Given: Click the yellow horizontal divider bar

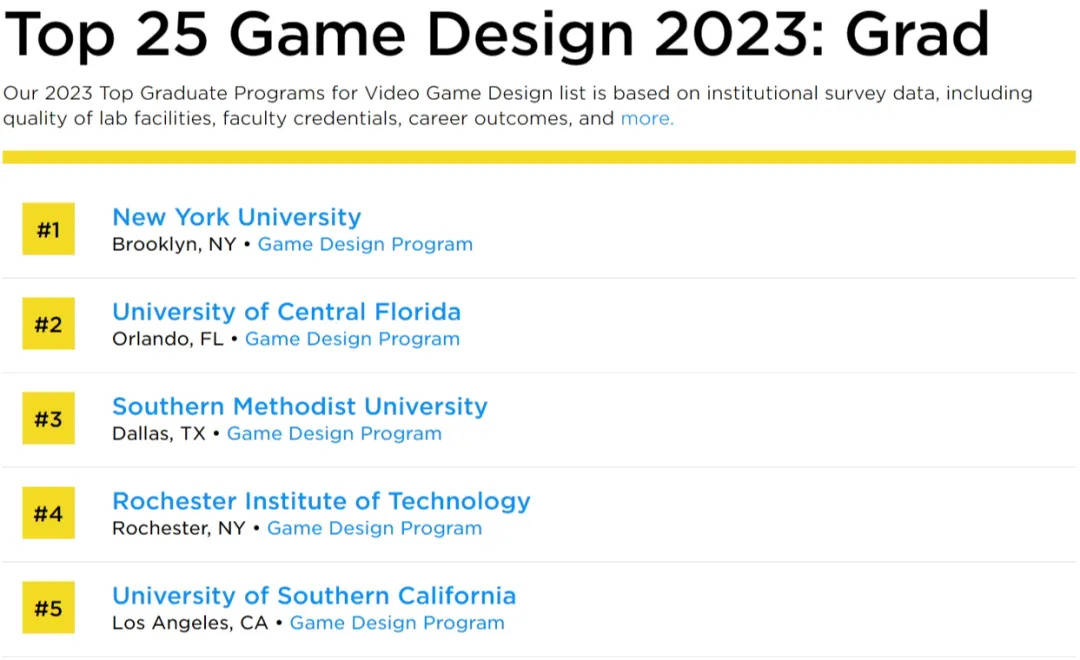Looking at the screenshot, I should (x=539, y=157).
